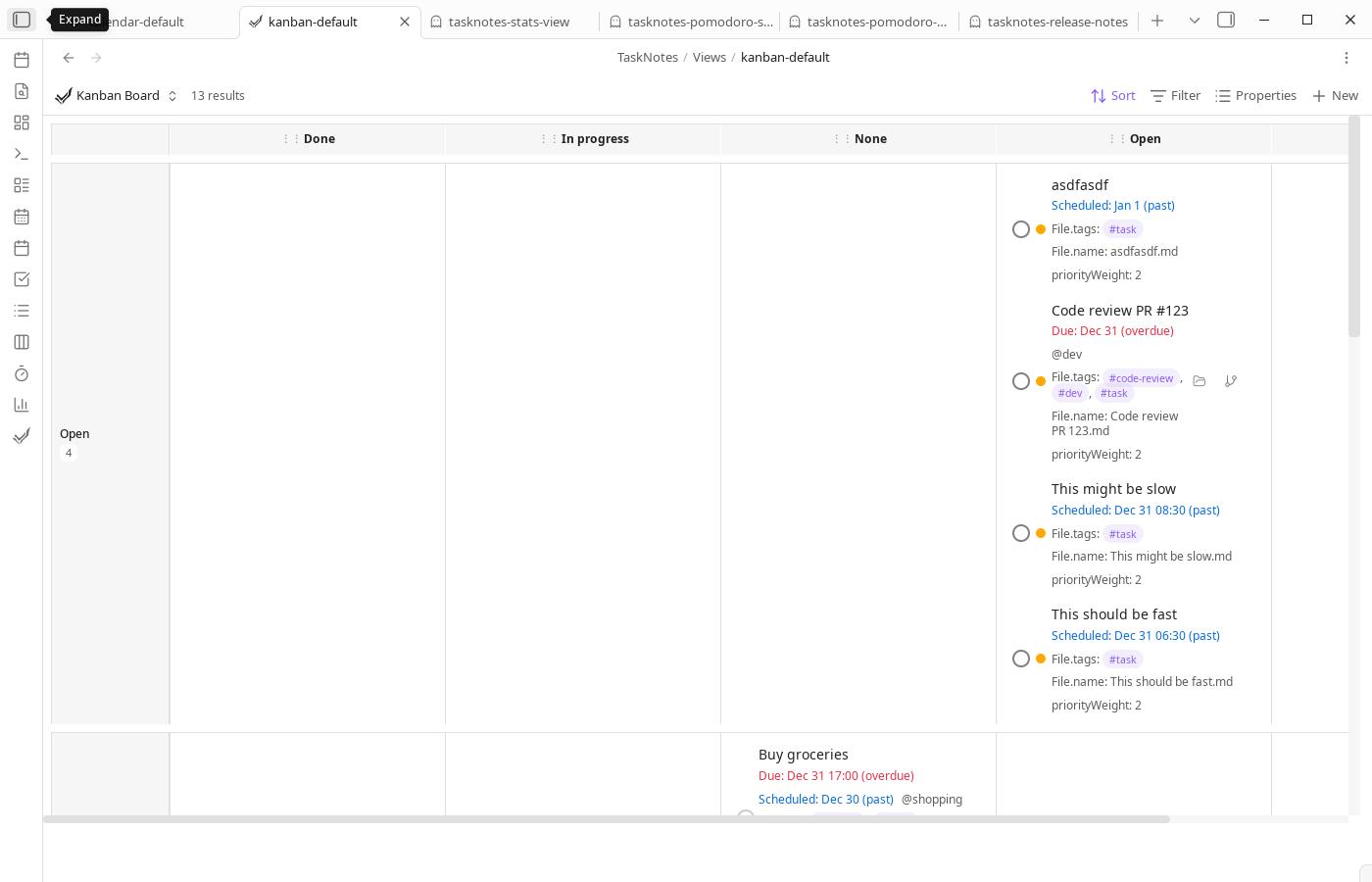The image size is (1372, 882).
Task: Open the Pomodoro timer view in the sidebar
Action: (x=22, y=373)
